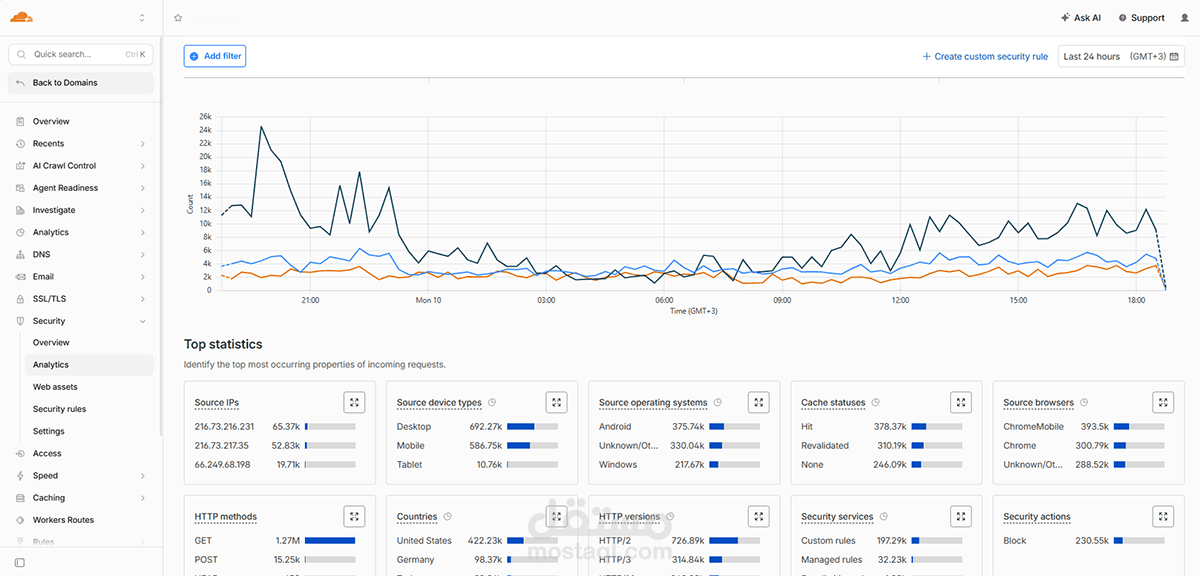Expand the Source device types card
This screenshot has width=1200, height=576.
click(557, 402)
